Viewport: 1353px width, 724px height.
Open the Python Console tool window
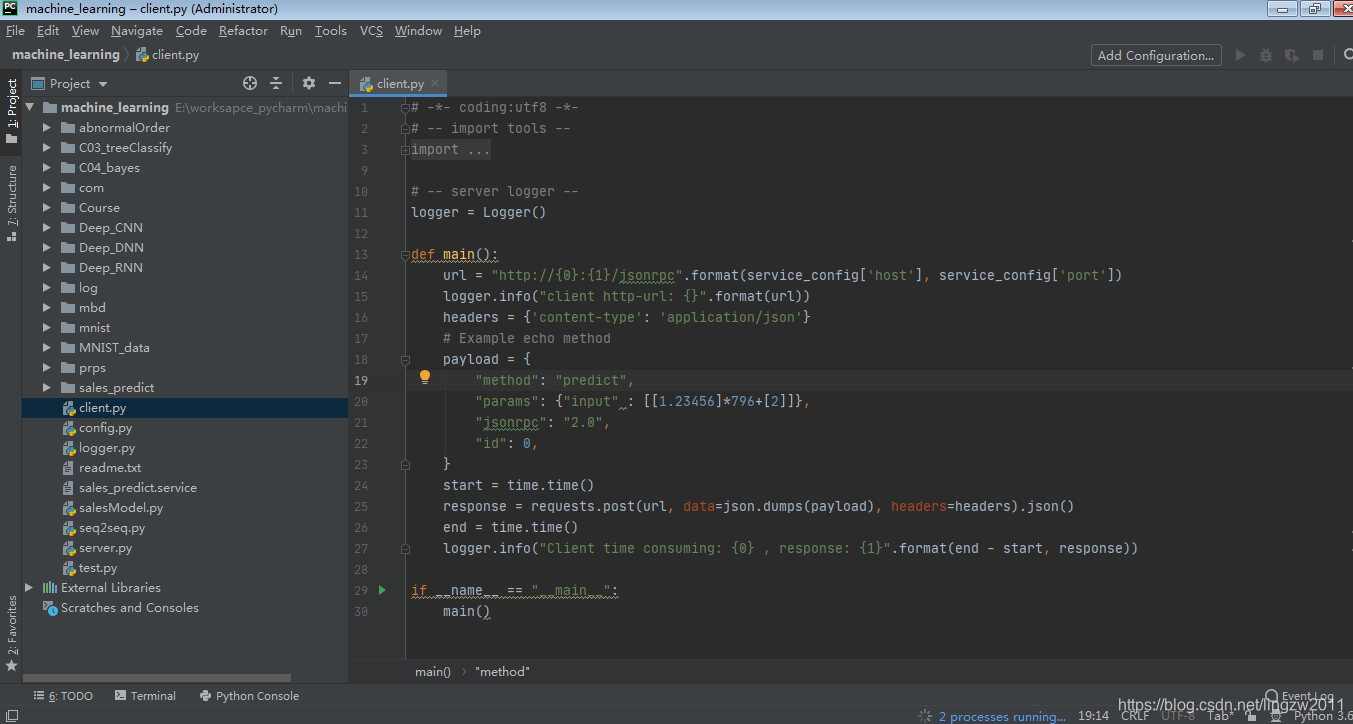click(x=249, y=696)
